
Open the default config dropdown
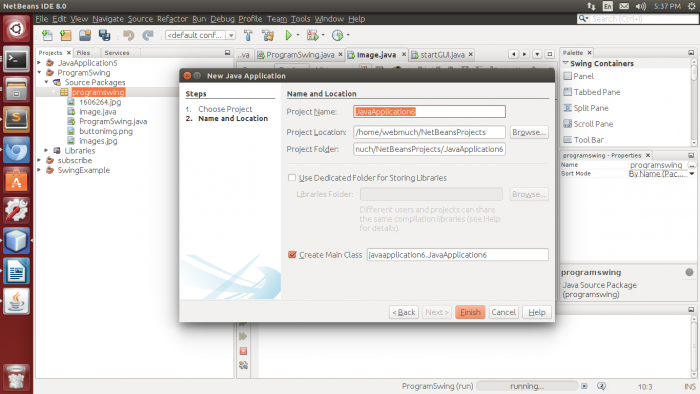point(231,35)
